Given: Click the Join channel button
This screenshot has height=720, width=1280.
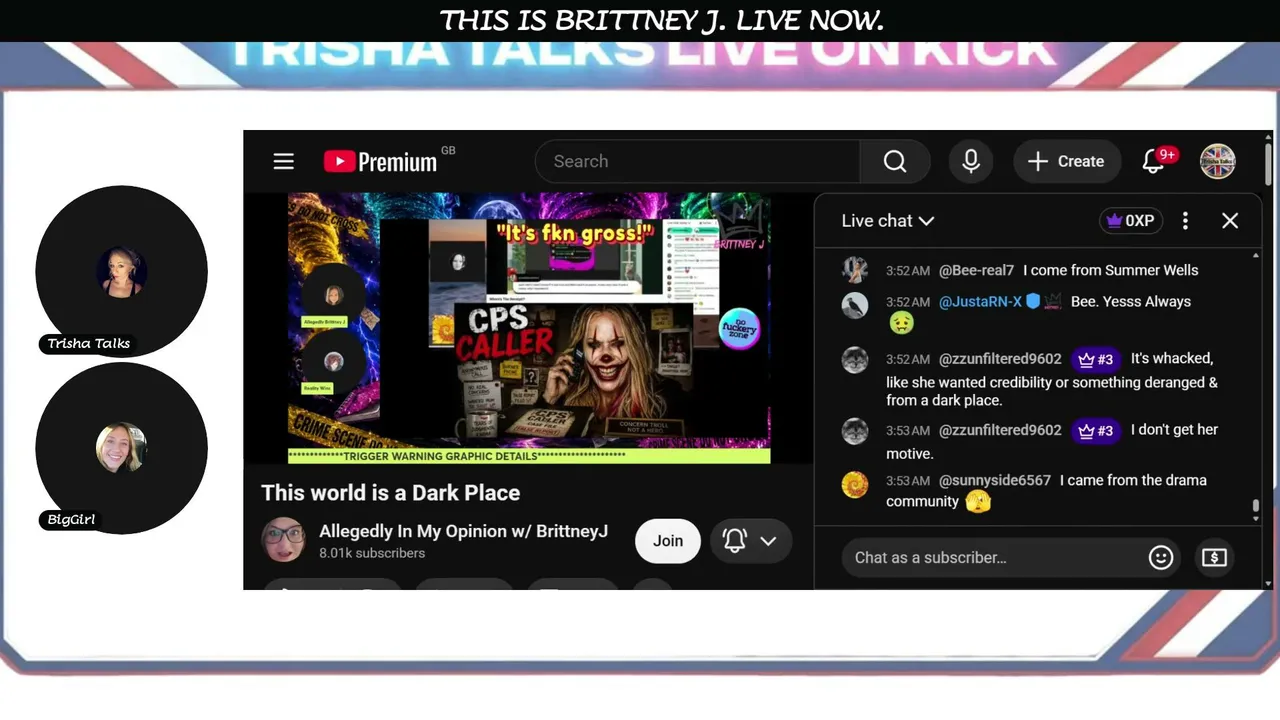Looking at the screenshot, I should click(x=668, y=541).
